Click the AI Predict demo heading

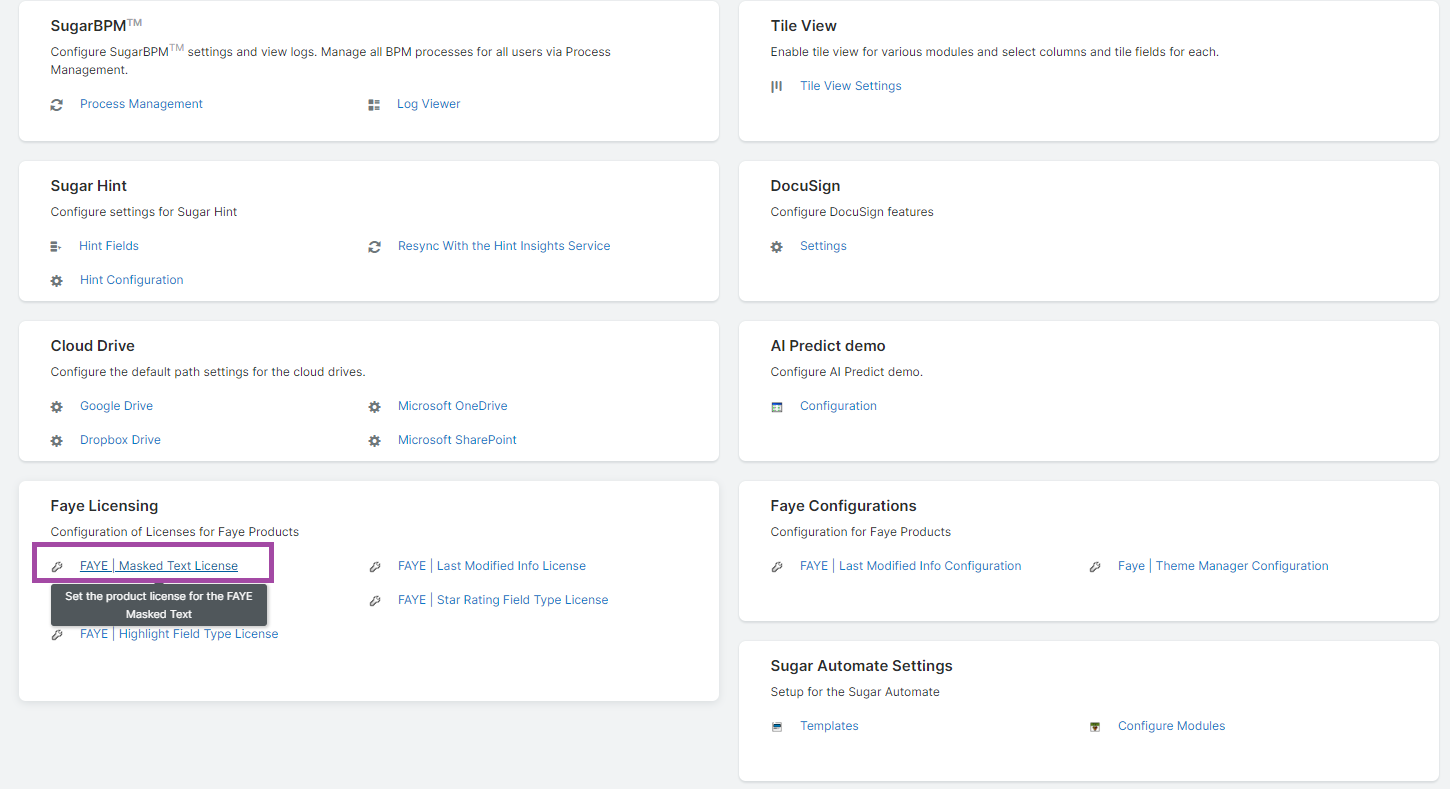(x=828, y=346)
